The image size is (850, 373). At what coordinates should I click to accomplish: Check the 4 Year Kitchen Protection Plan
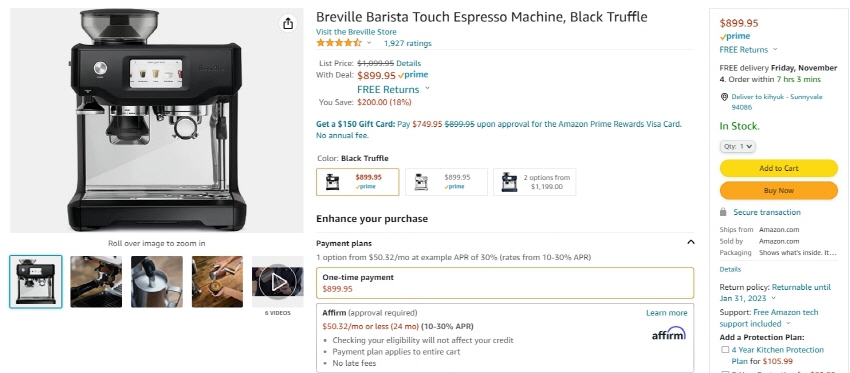click(725, 350)
